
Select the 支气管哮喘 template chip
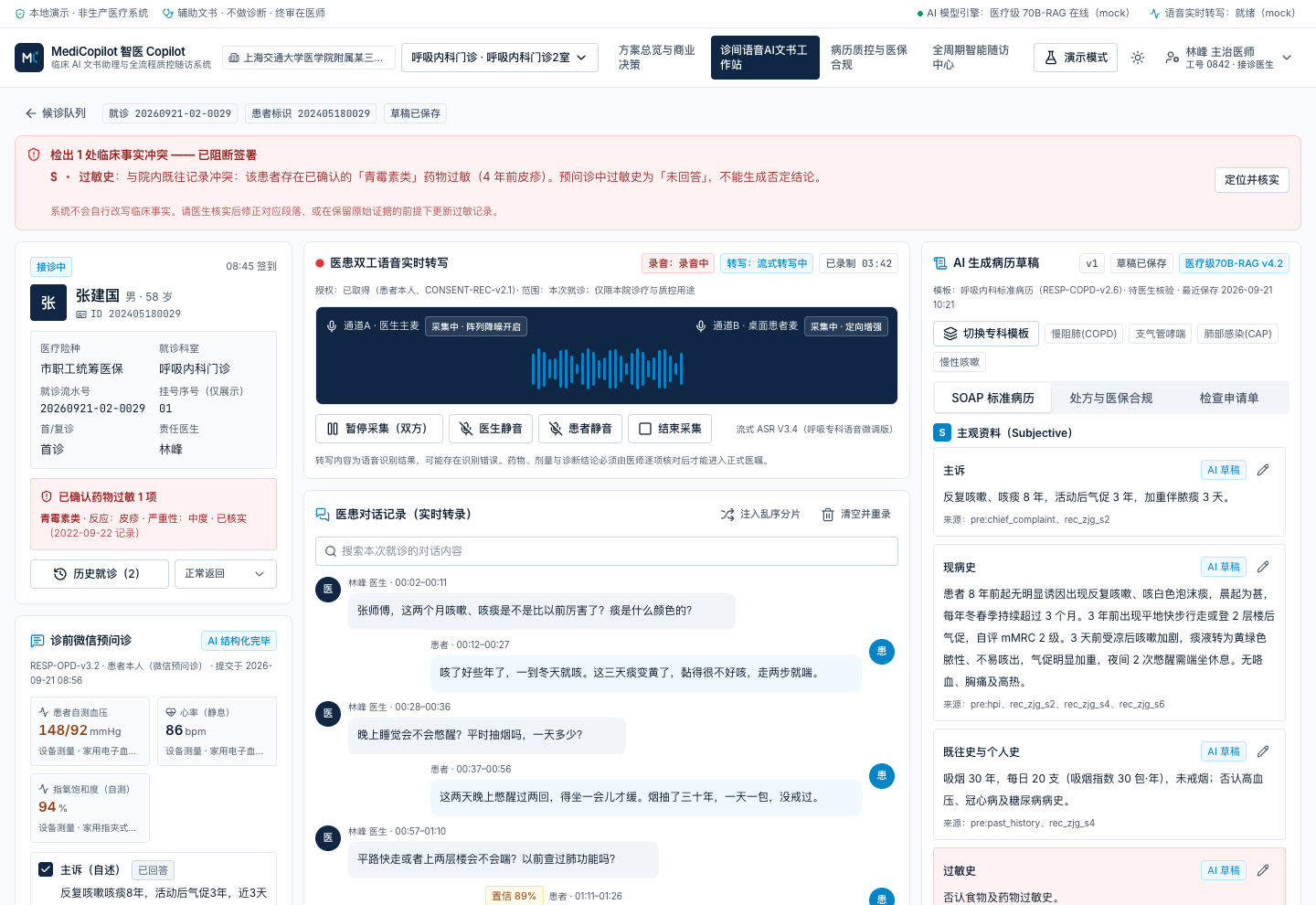(x=1161, y=334)
